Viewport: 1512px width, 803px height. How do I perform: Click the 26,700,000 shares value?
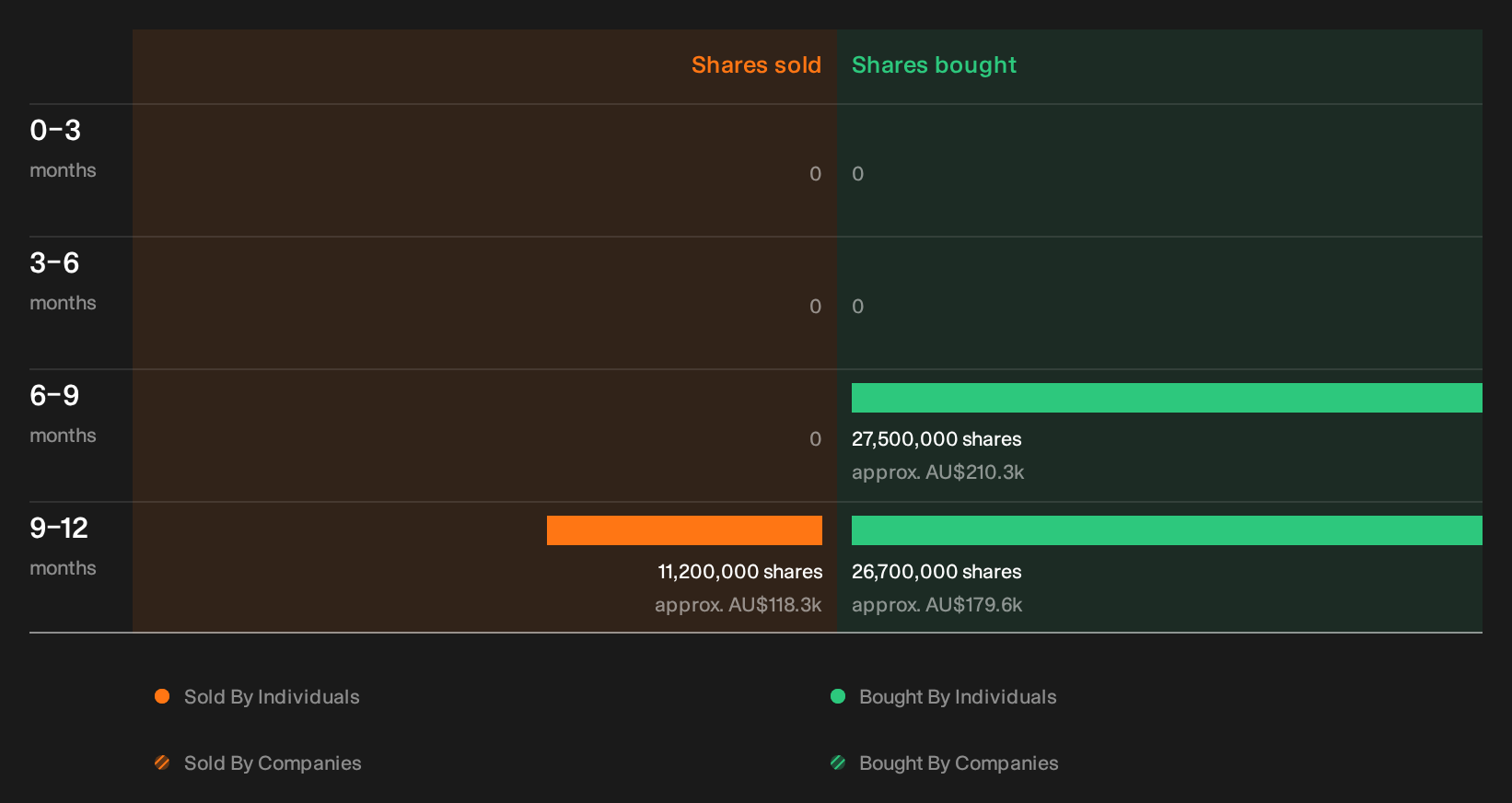pos(936,572)
